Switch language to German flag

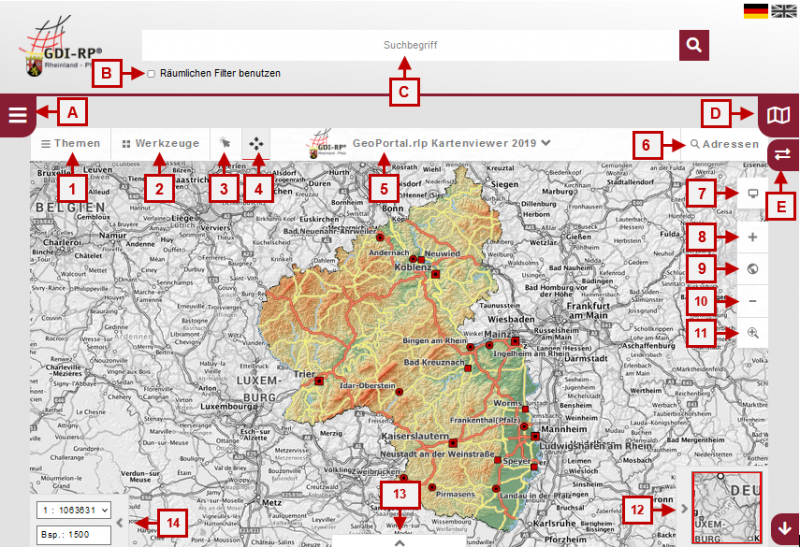tap(756, 11)
